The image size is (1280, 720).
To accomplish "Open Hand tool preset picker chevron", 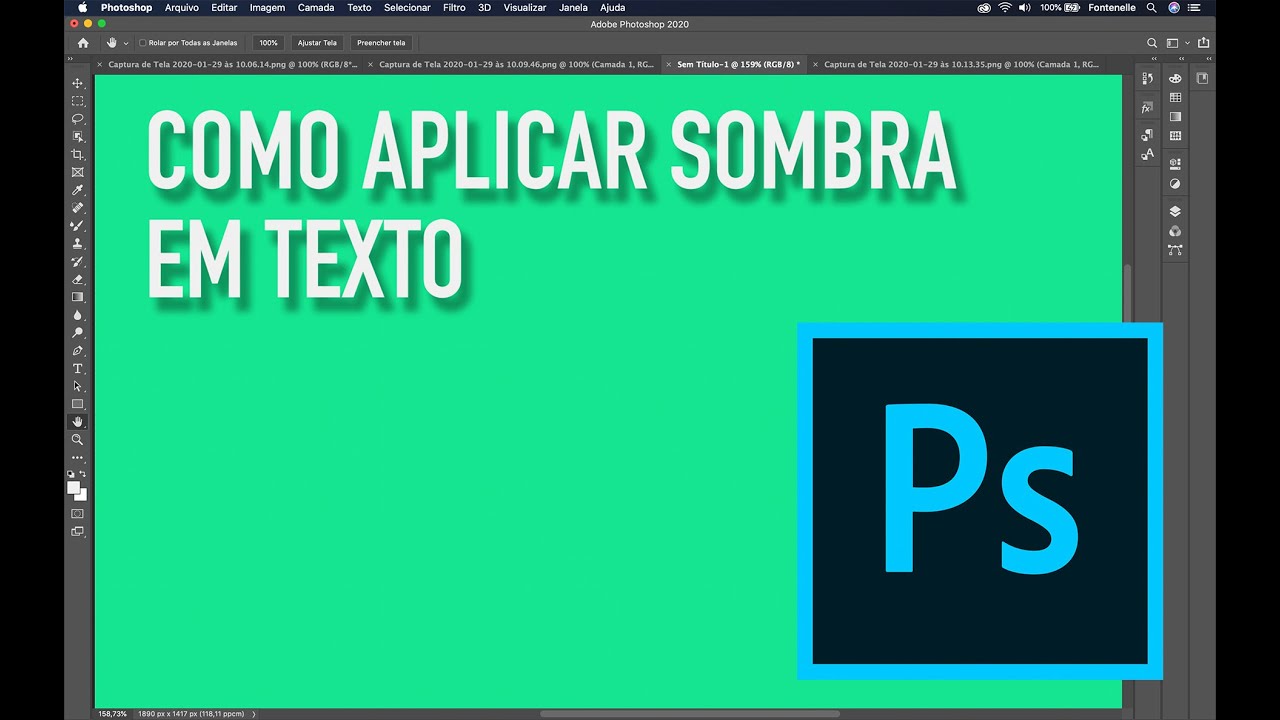I will click(126, 43).
